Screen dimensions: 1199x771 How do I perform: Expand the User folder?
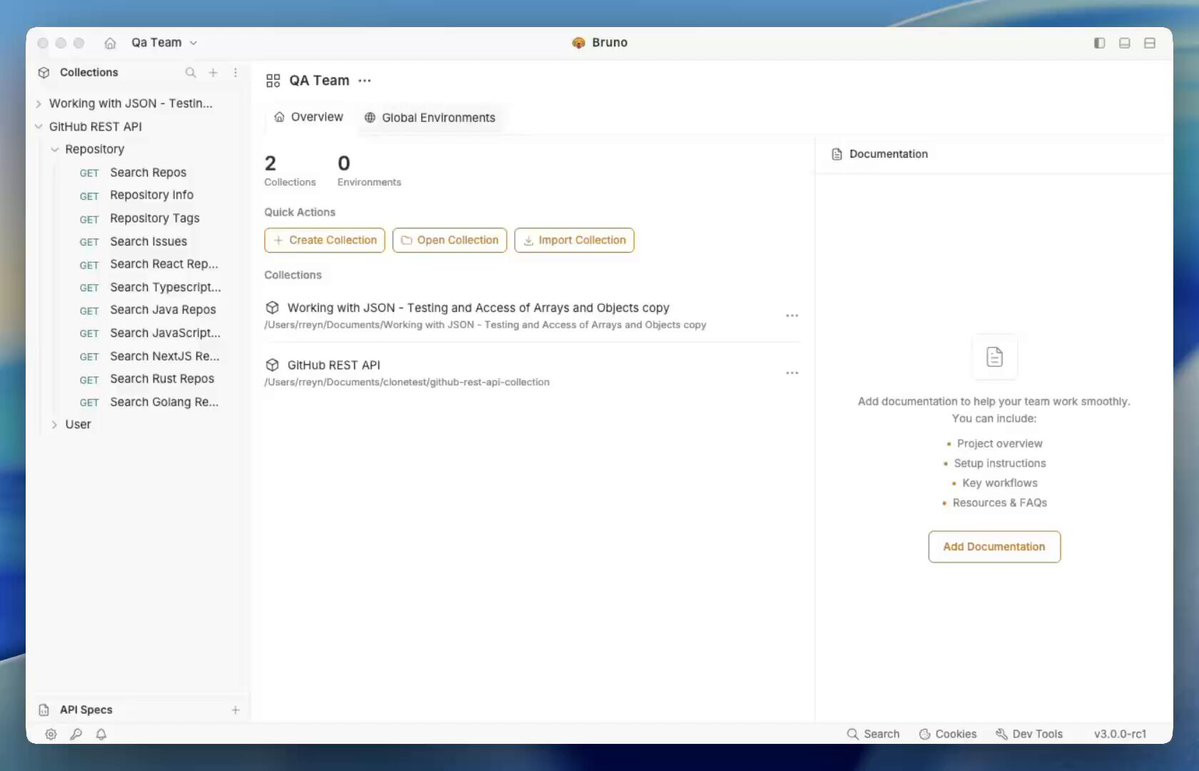point(54,425)
